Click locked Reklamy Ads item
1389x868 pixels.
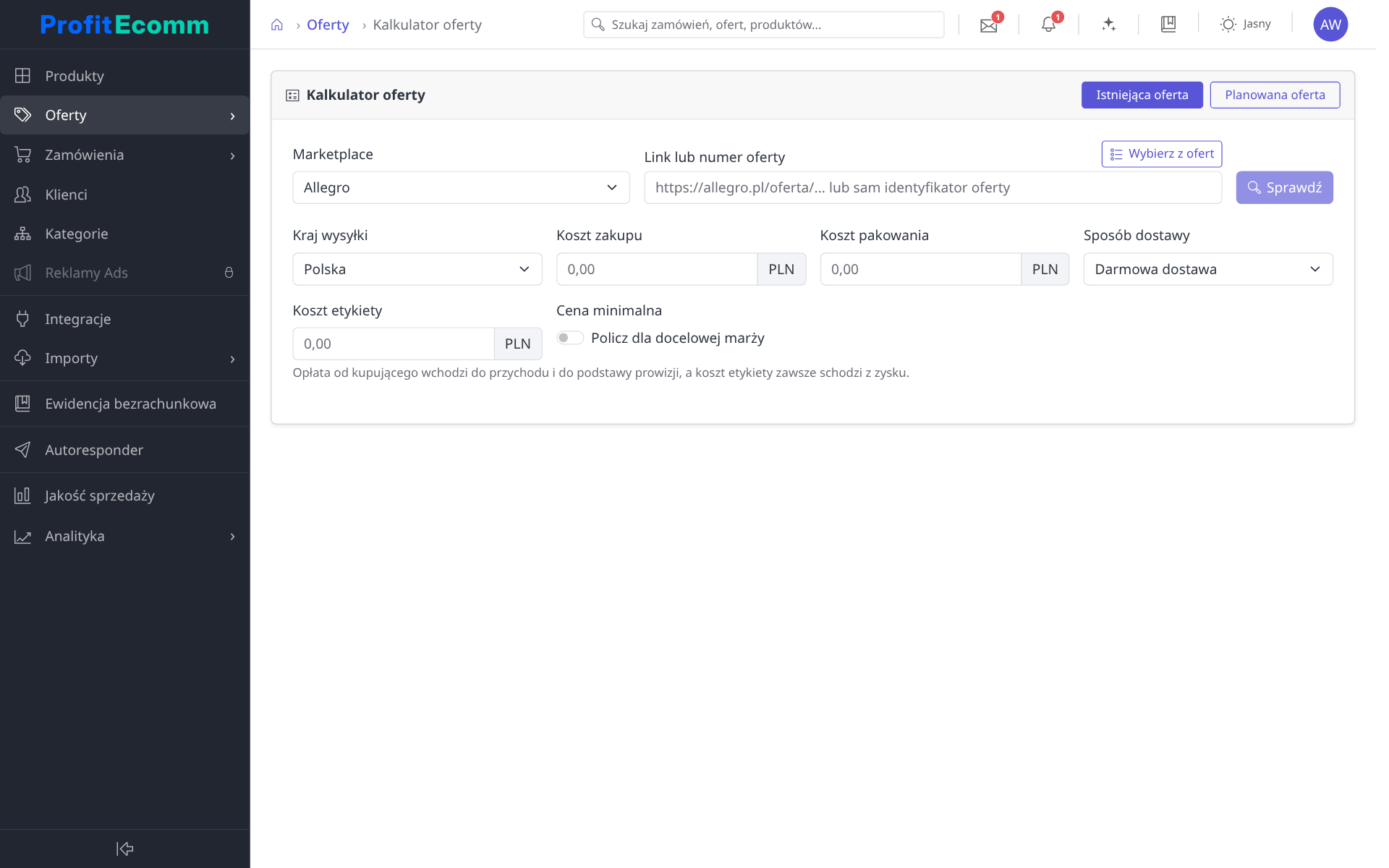point(124,273)
